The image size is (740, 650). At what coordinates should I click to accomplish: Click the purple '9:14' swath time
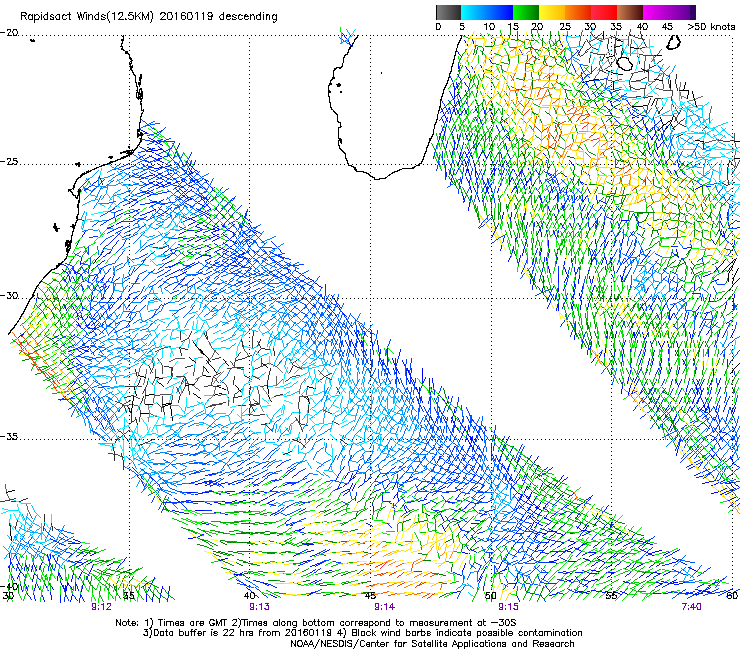385,606
